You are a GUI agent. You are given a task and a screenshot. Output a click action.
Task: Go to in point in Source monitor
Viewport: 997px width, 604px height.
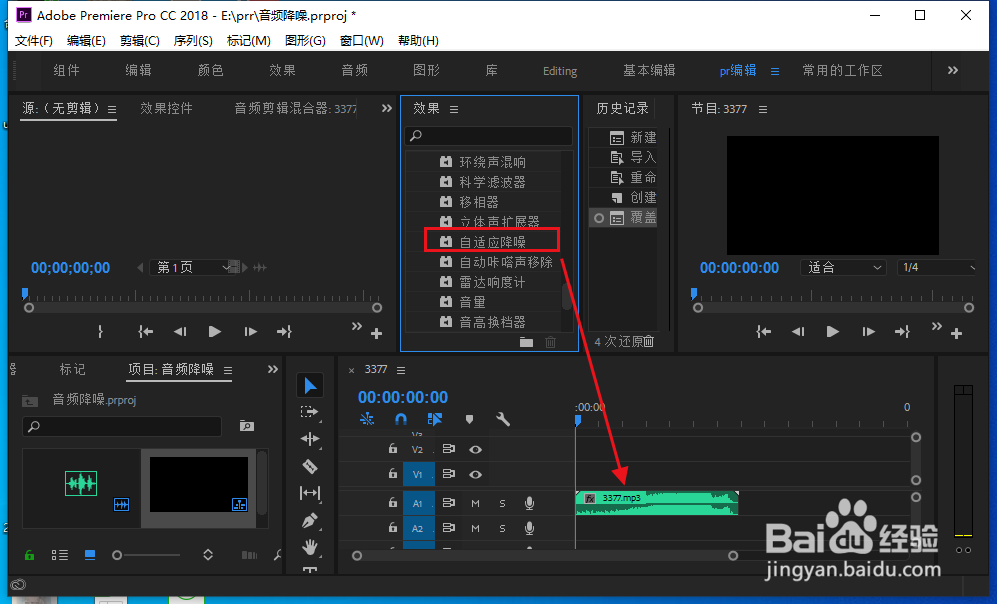click(146, 331)
